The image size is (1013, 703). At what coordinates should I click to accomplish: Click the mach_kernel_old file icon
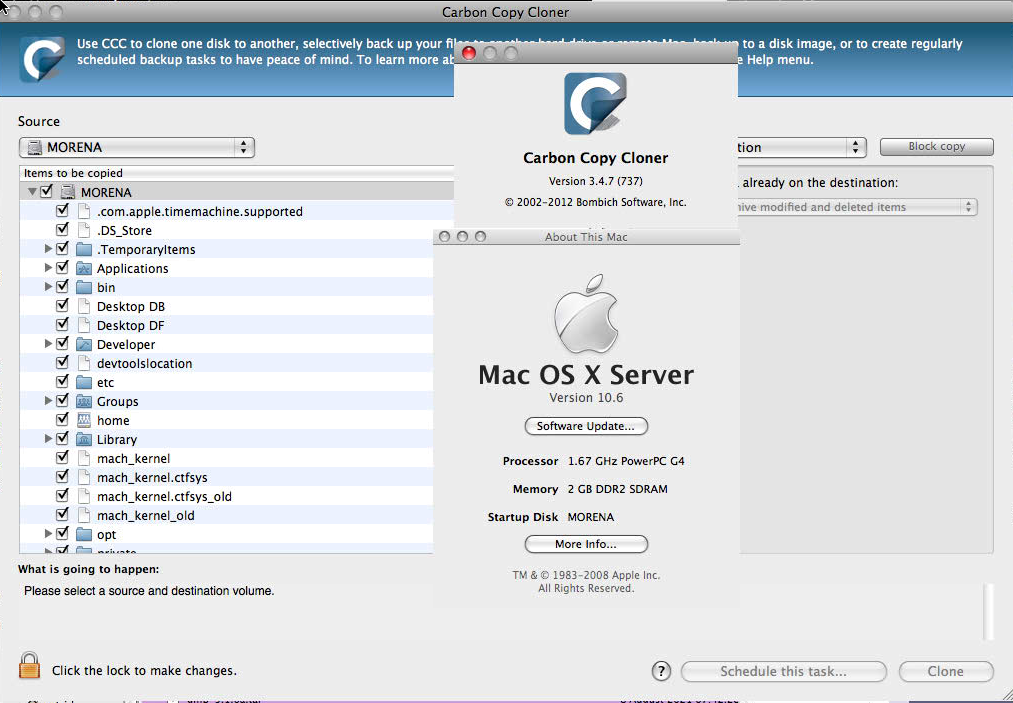(x=83, y=515)
